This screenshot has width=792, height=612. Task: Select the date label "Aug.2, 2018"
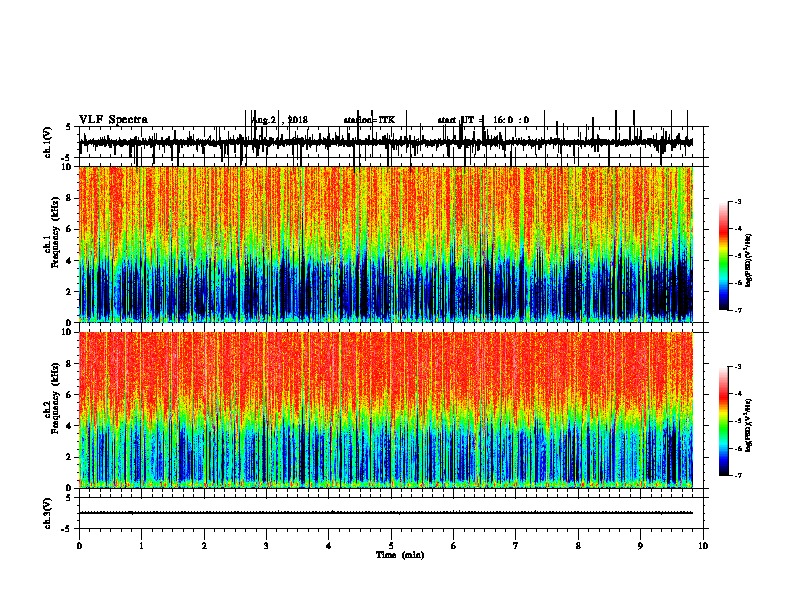(x=280, y=120)
